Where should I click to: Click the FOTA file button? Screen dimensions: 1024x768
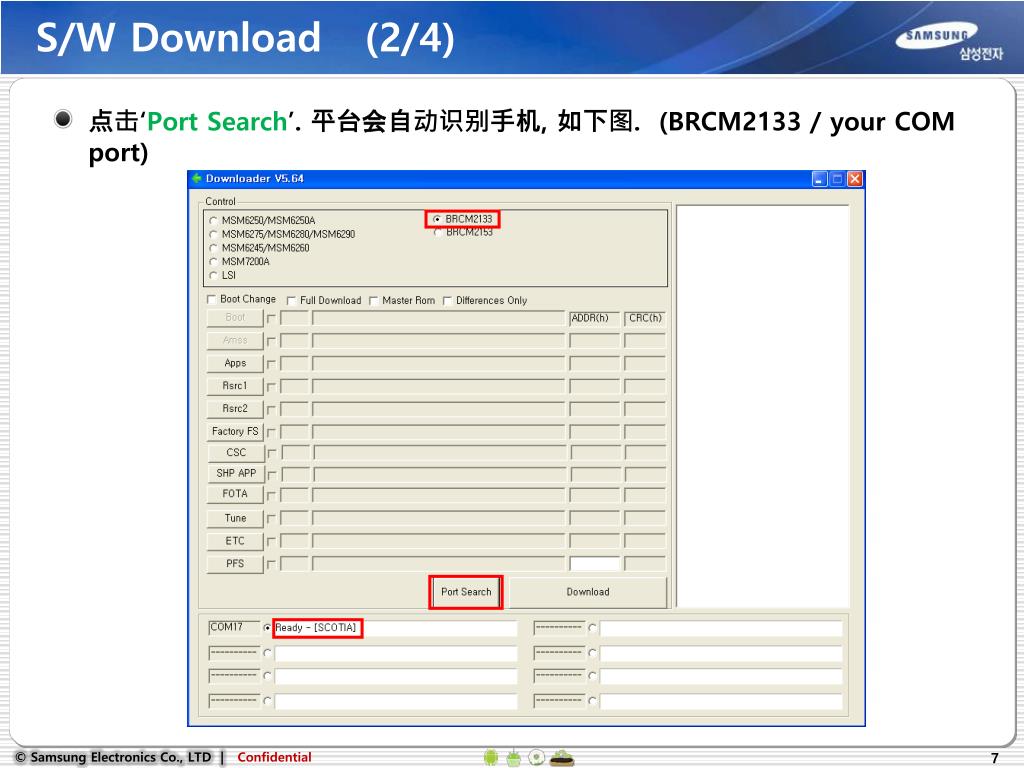click(235, 494)
